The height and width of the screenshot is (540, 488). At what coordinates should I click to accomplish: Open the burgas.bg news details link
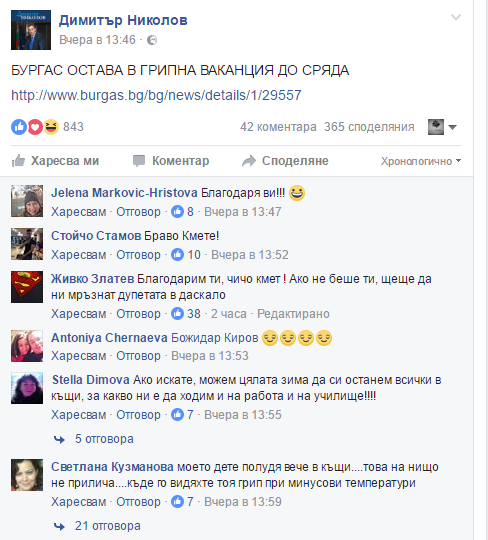point(156,95)
